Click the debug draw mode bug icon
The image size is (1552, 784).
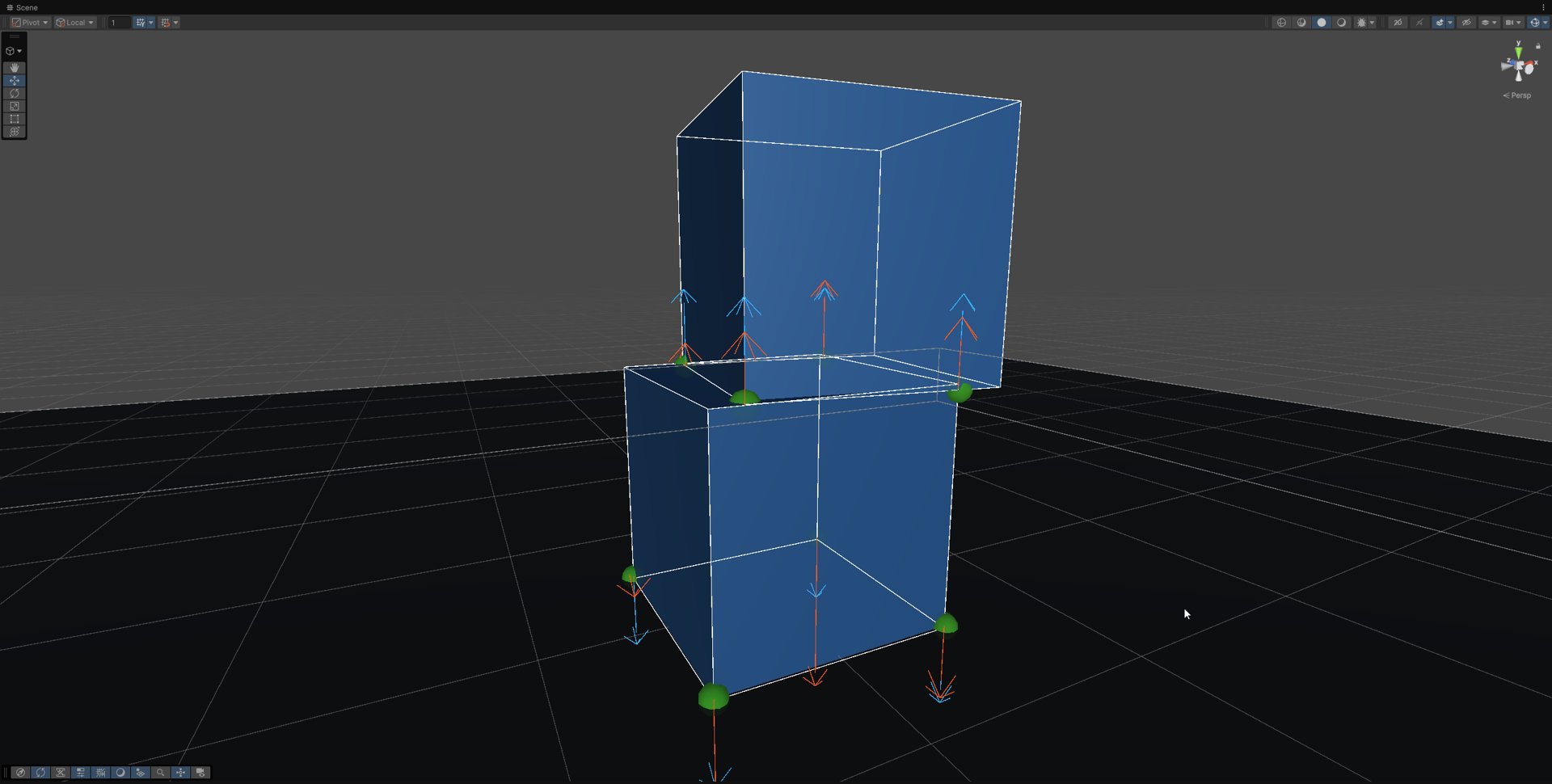point(1361,23)
